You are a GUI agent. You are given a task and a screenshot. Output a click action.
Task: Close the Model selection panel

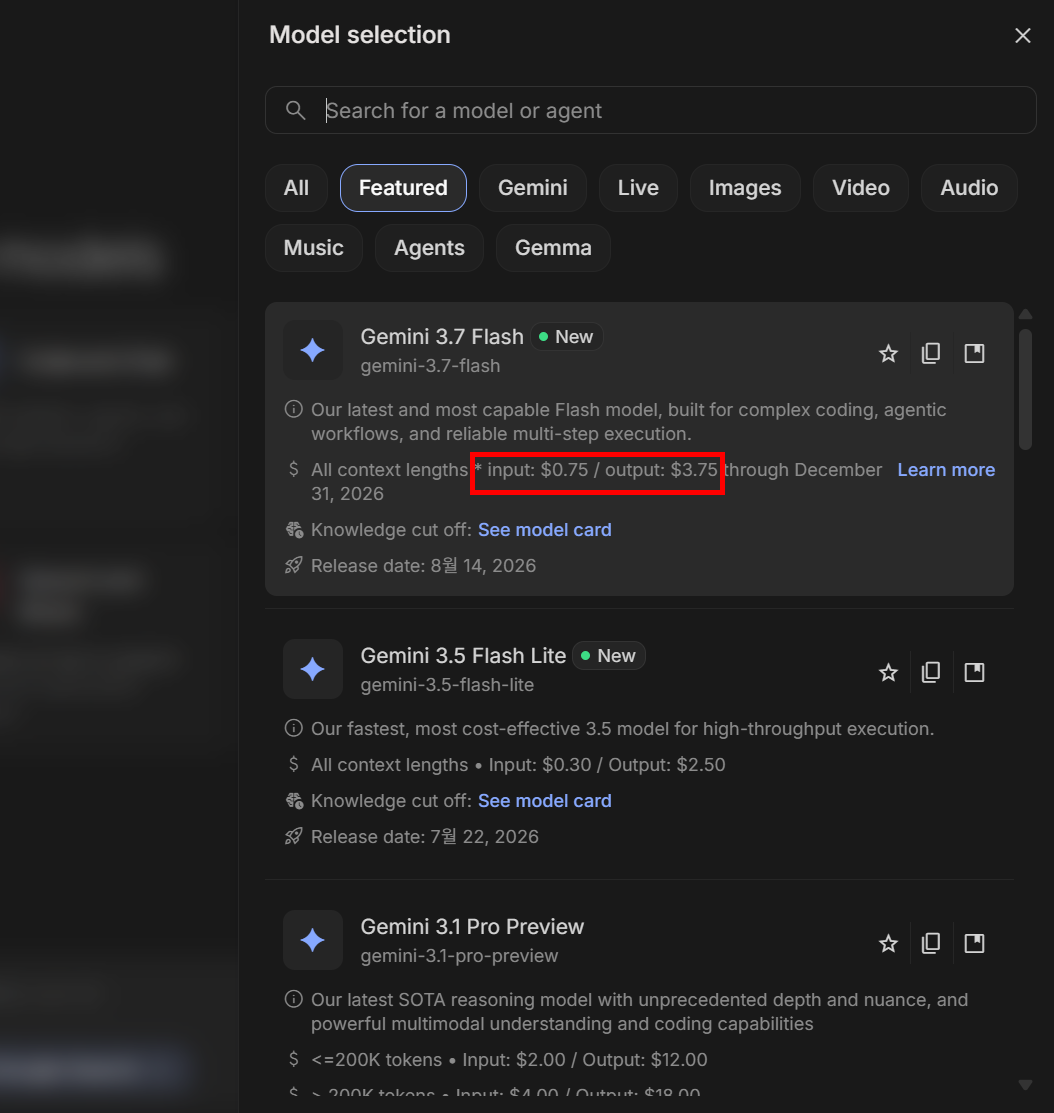[1023, 35]
